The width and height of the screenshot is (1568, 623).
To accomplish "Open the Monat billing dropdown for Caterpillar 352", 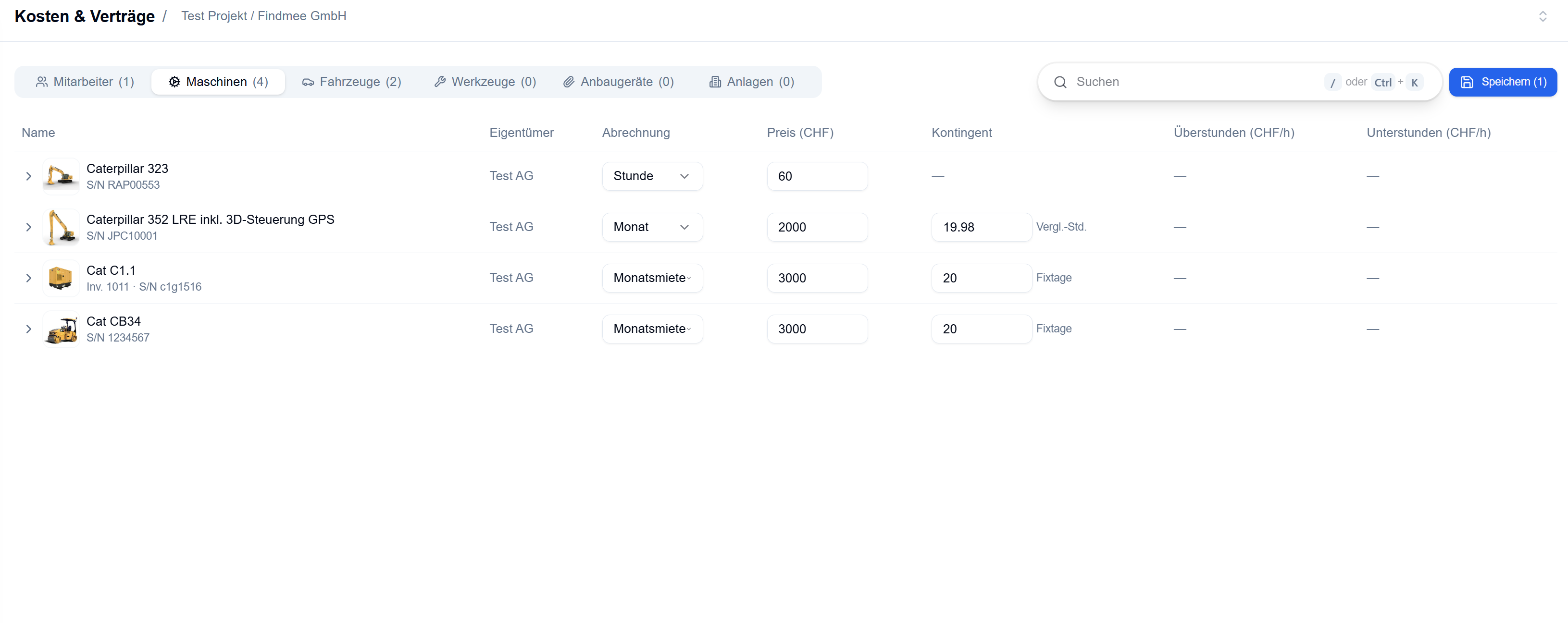I will click(x=652, y=227).
